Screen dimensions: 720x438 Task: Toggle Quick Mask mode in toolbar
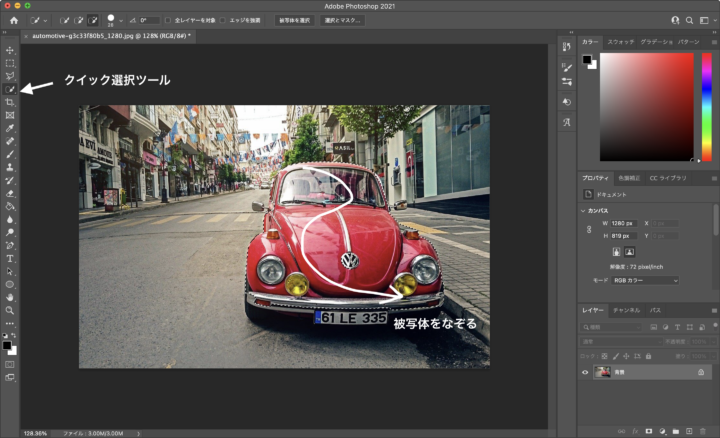[x=10, y=365]
